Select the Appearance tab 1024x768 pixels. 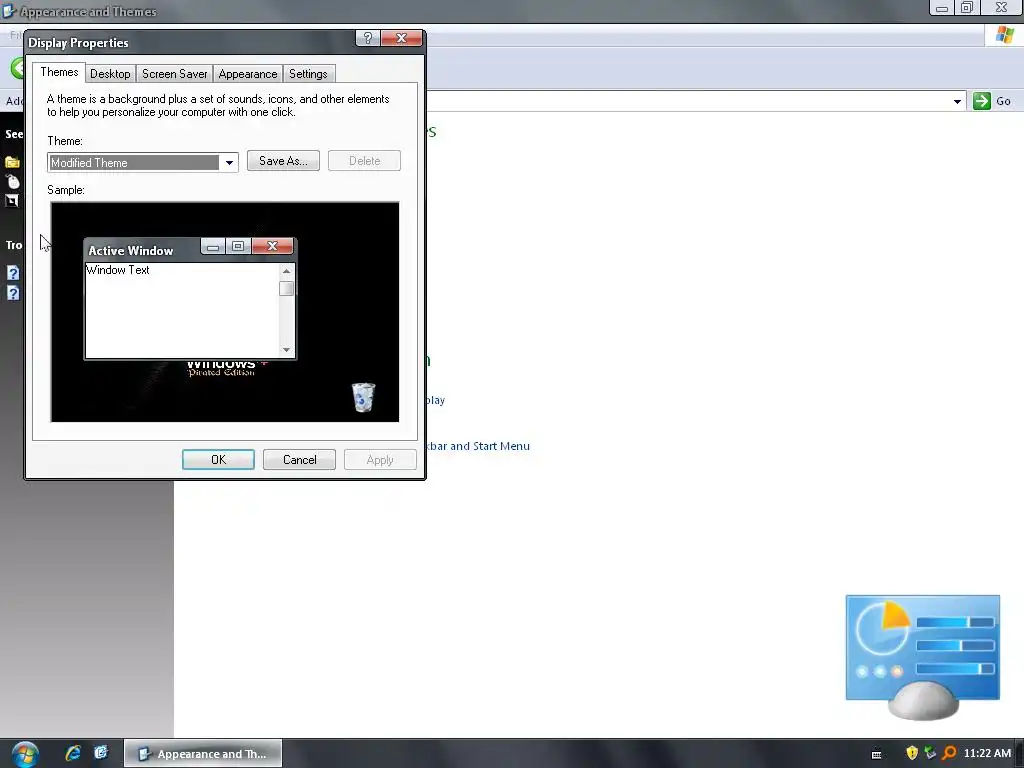coord(248,74)
